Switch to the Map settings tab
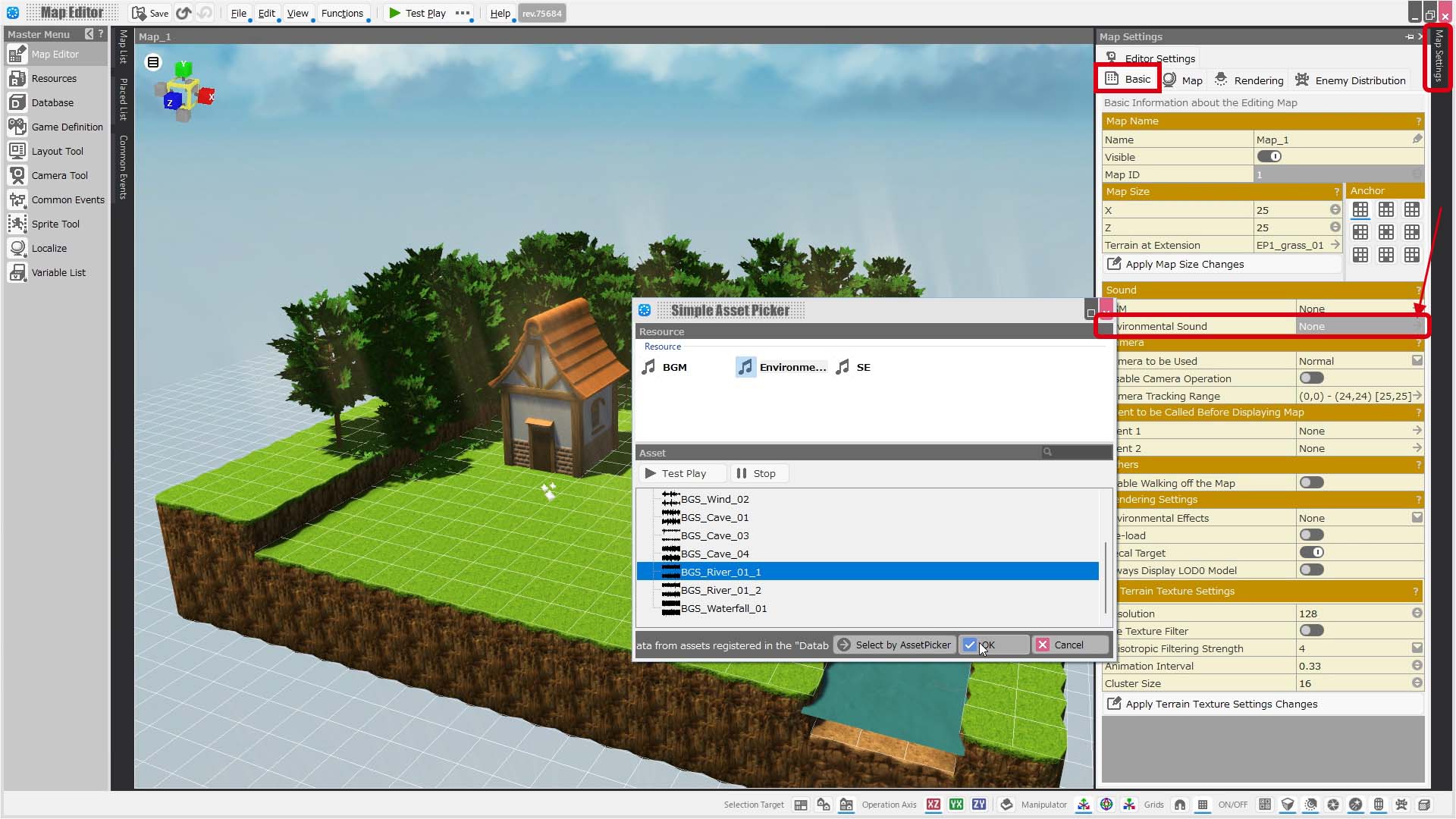The height and width of the screenshot is (819, 1456). click(1183, 80)
